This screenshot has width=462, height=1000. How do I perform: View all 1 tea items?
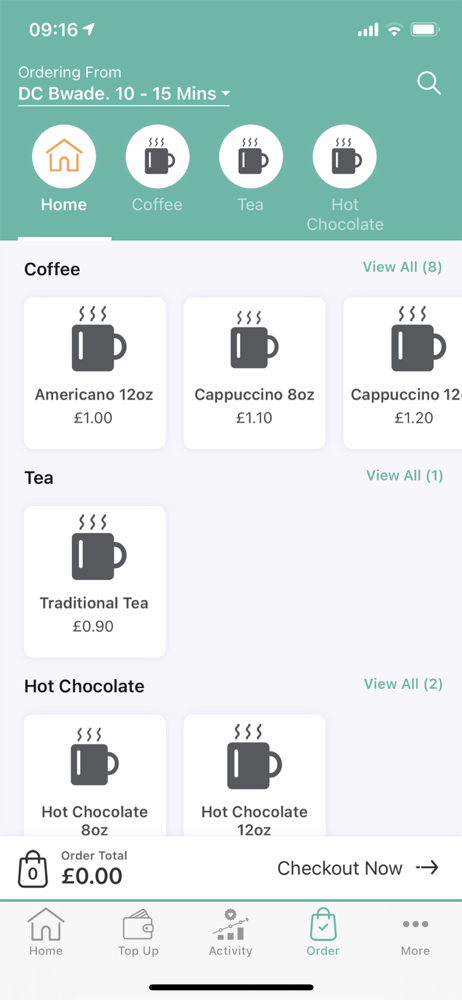pos(404,475)
